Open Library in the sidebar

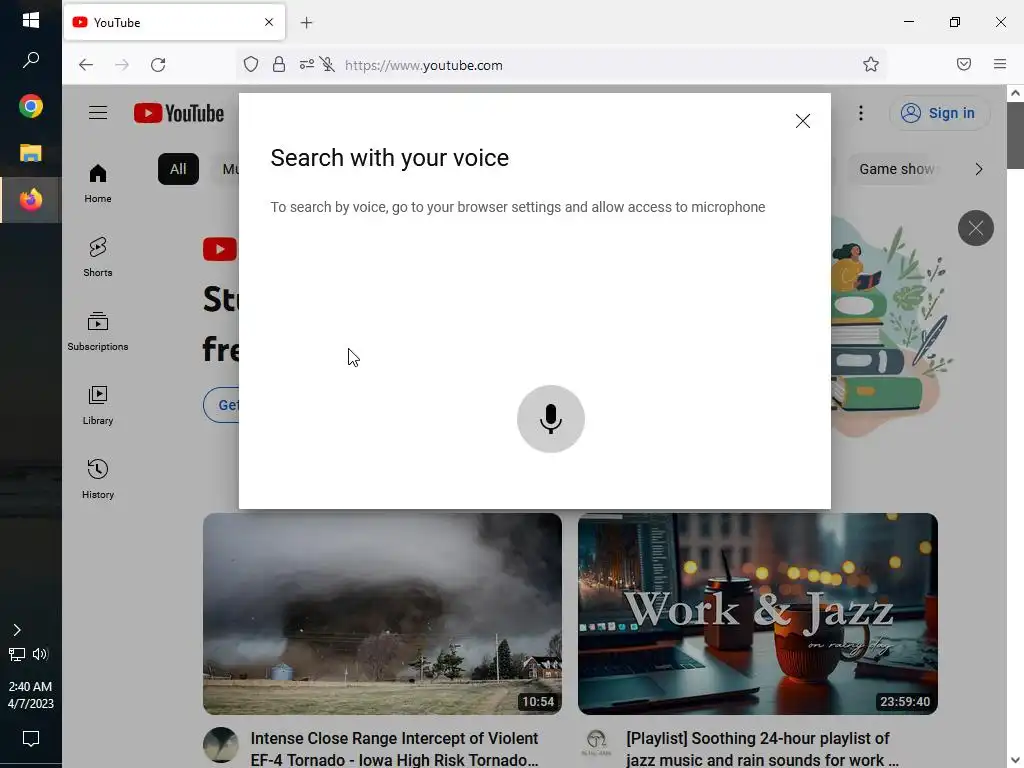(98, 406)
